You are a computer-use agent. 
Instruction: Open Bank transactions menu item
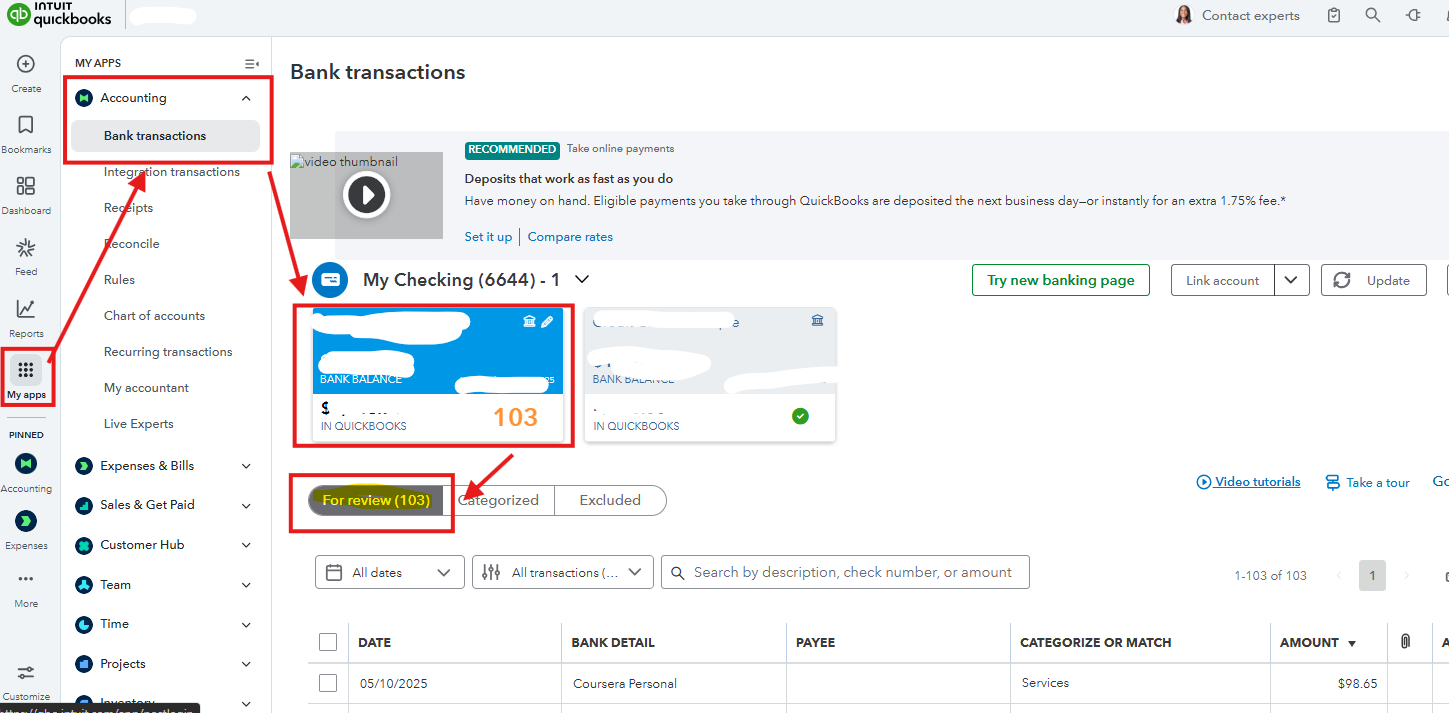(x=165, y=136)
